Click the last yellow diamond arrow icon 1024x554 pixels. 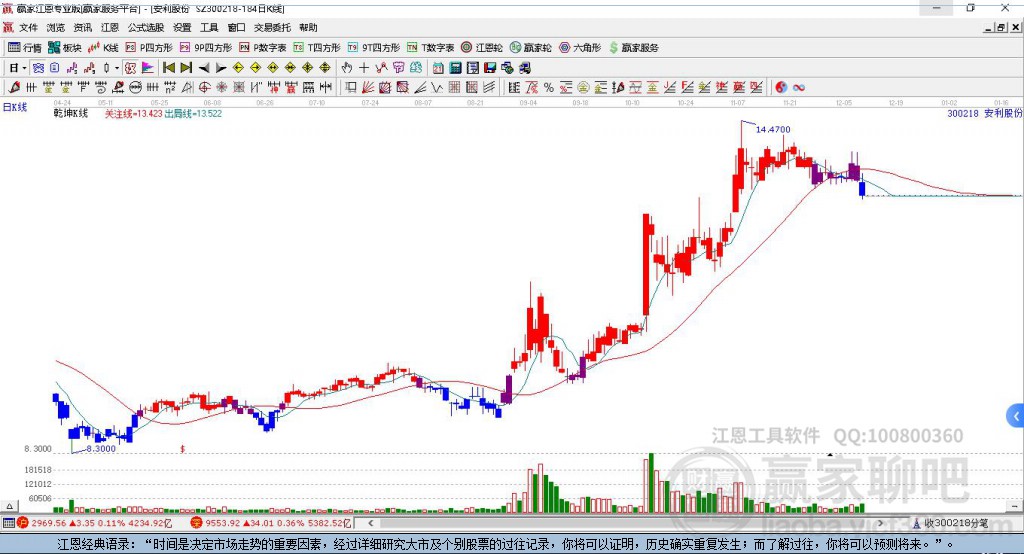[x=325, y=68]
